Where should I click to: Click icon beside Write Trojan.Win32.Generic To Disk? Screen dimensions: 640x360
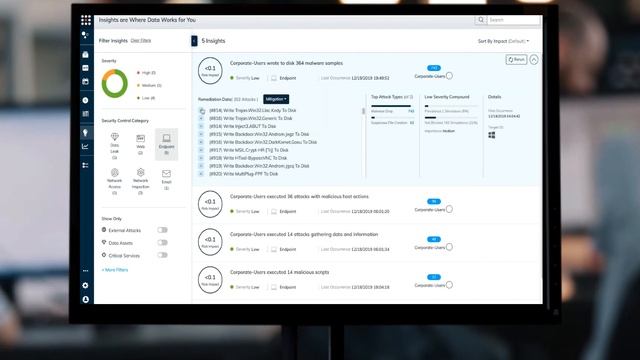pyautogui.click(x=201, y=118)
